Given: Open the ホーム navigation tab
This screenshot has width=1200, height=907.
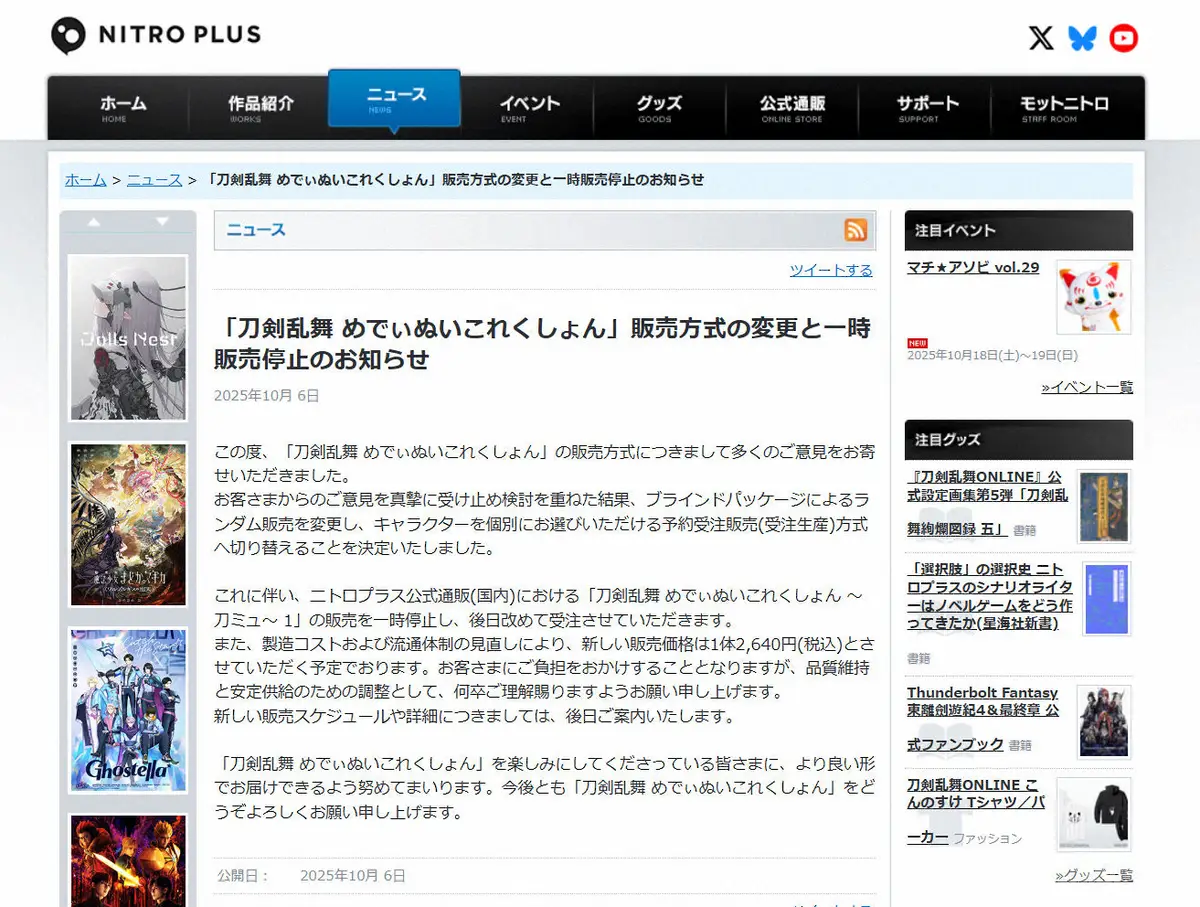Looking at the screenshot, I should 123,108.
